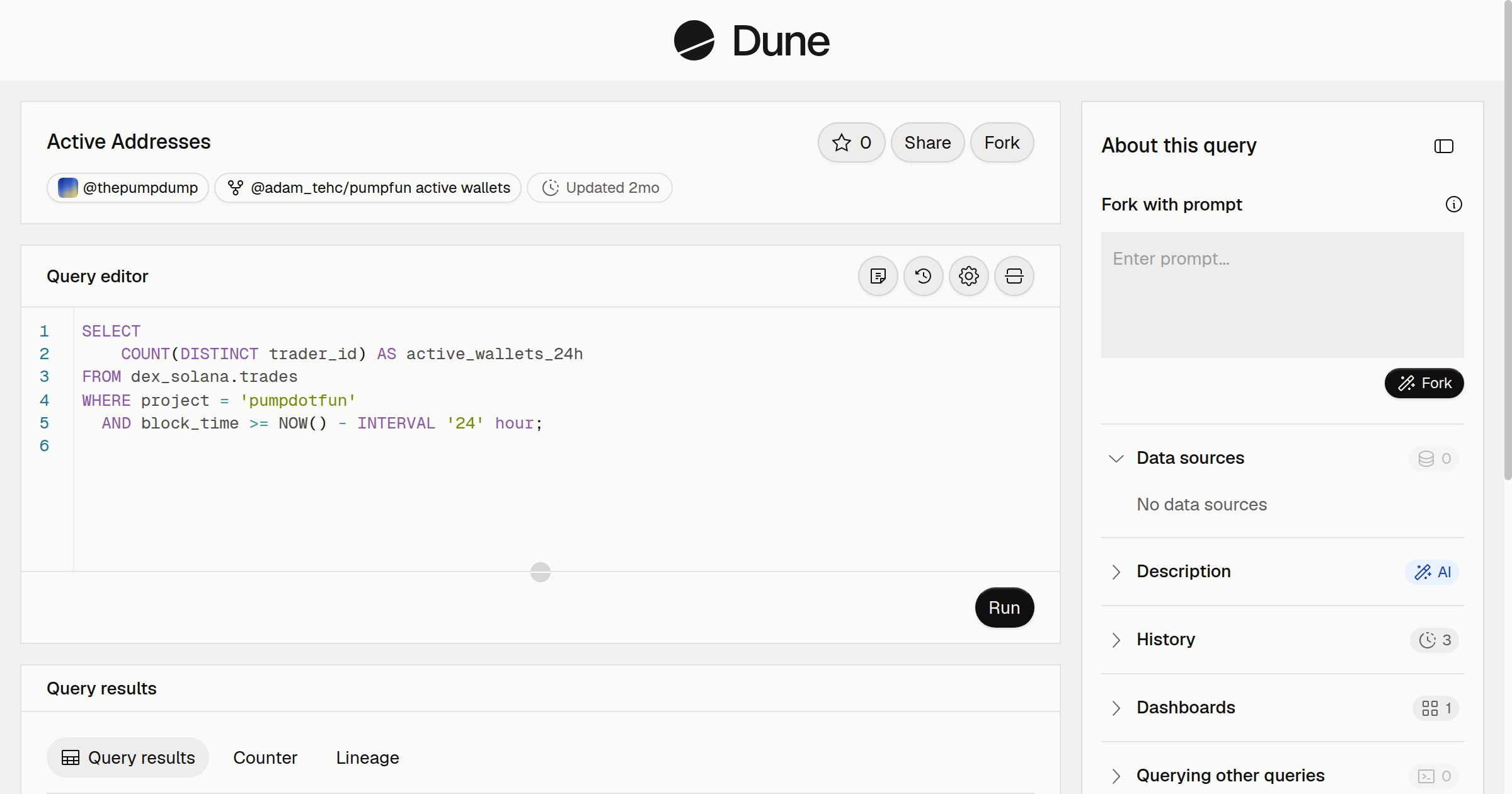Expand the Dashboards section
Image resolution: width=1512 pixels, height=794 pixels.
click(1116, 708)
